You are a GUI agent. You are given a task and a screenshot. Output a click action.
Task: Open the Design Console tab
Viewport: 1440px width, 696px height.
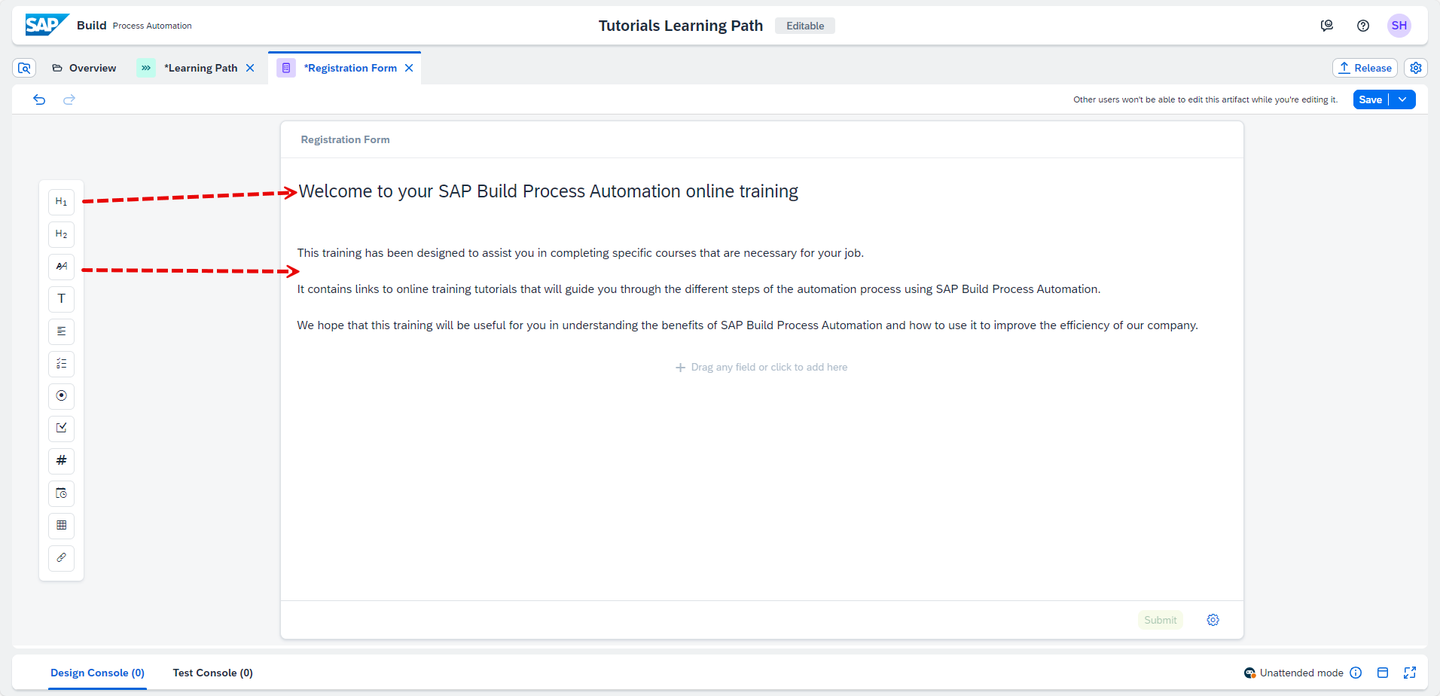tap(98, 673)
